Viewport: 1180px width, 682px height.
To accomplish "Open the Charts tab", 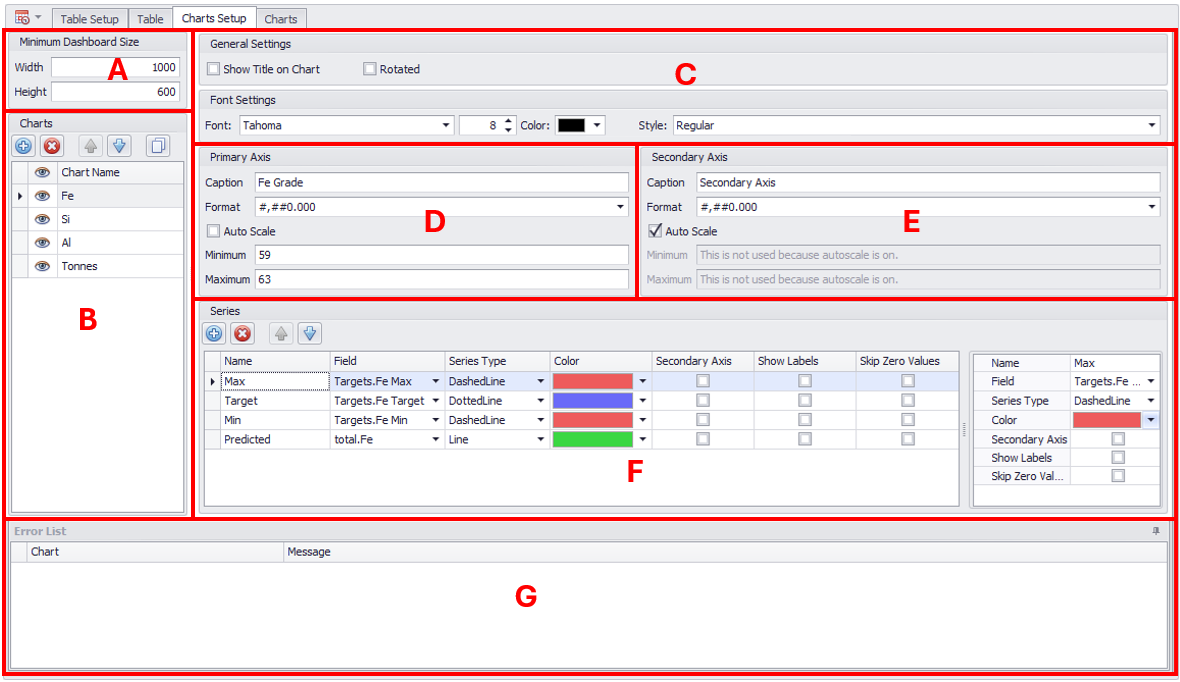I will point(281,19).
